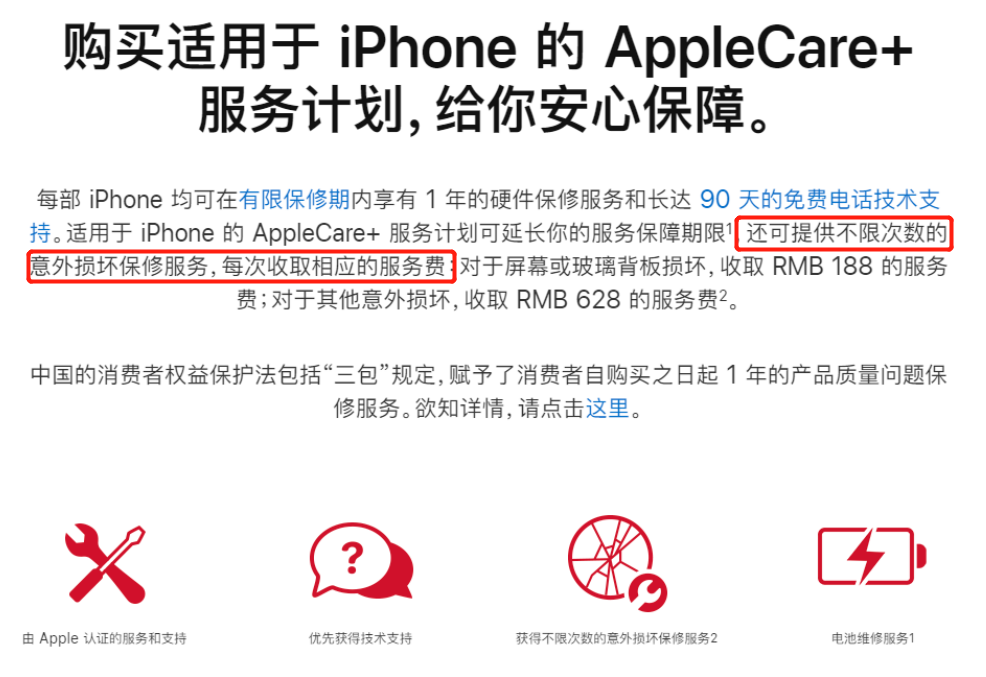Click the question mark speech bubble icon

[362, 561]
